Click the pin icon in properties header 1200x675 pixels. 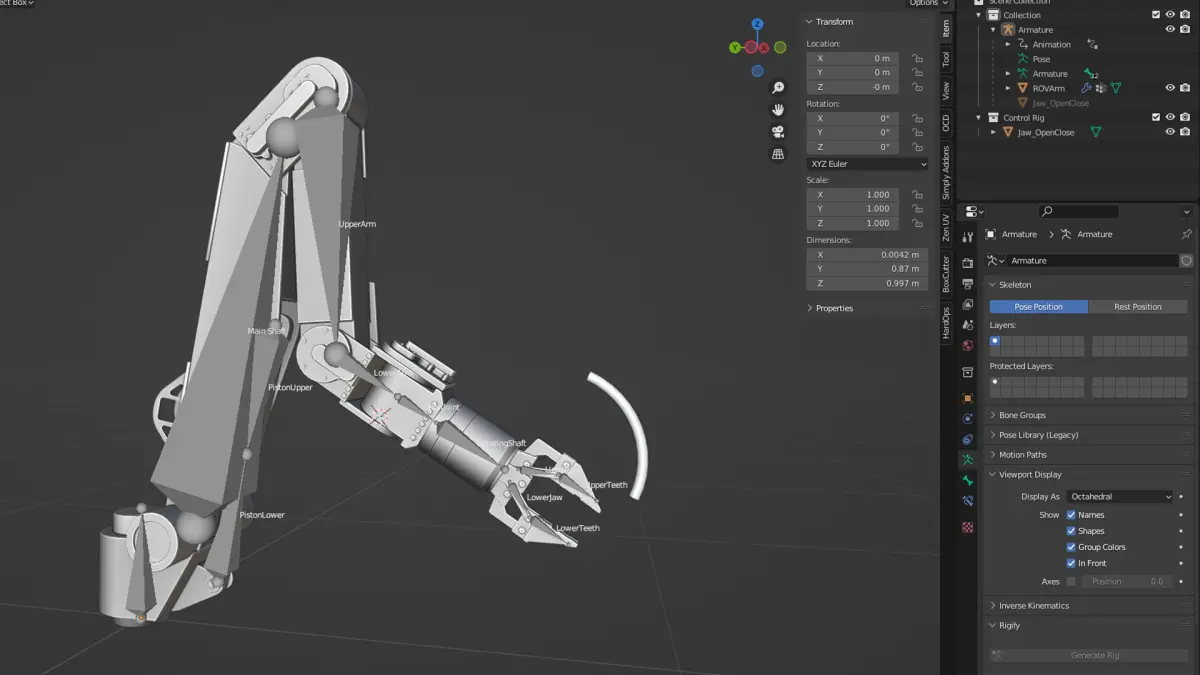point(1186,234)
